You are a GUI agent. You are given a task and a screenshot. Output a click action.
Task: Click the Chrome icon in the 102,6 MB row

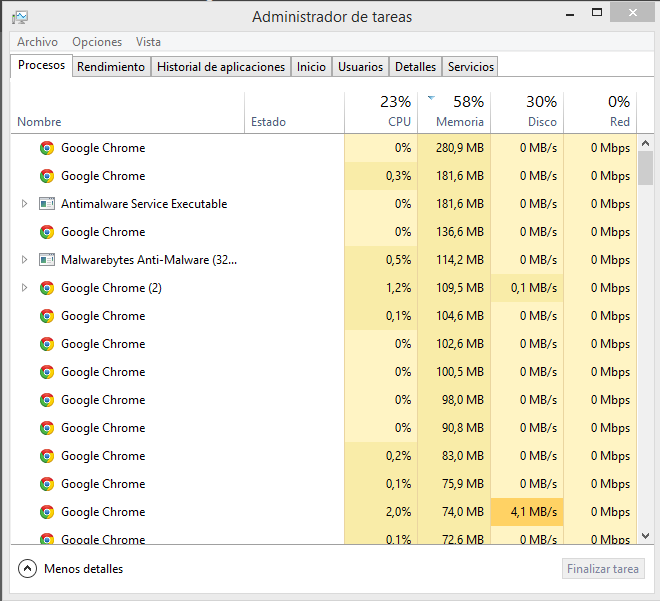pos(47,344)
